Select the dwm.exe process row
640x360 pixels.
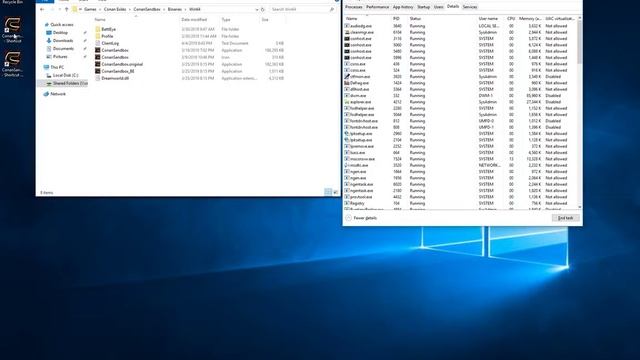[460, 96]
